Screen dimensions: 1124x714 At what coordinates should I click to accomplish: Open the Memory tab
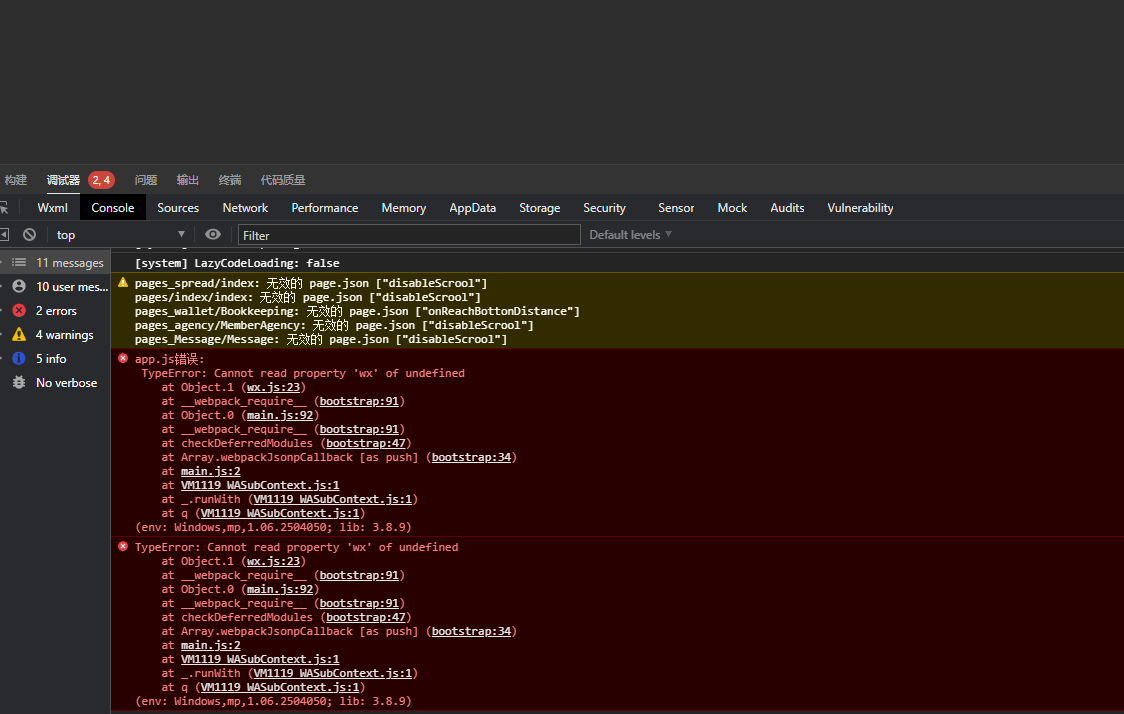404,208
